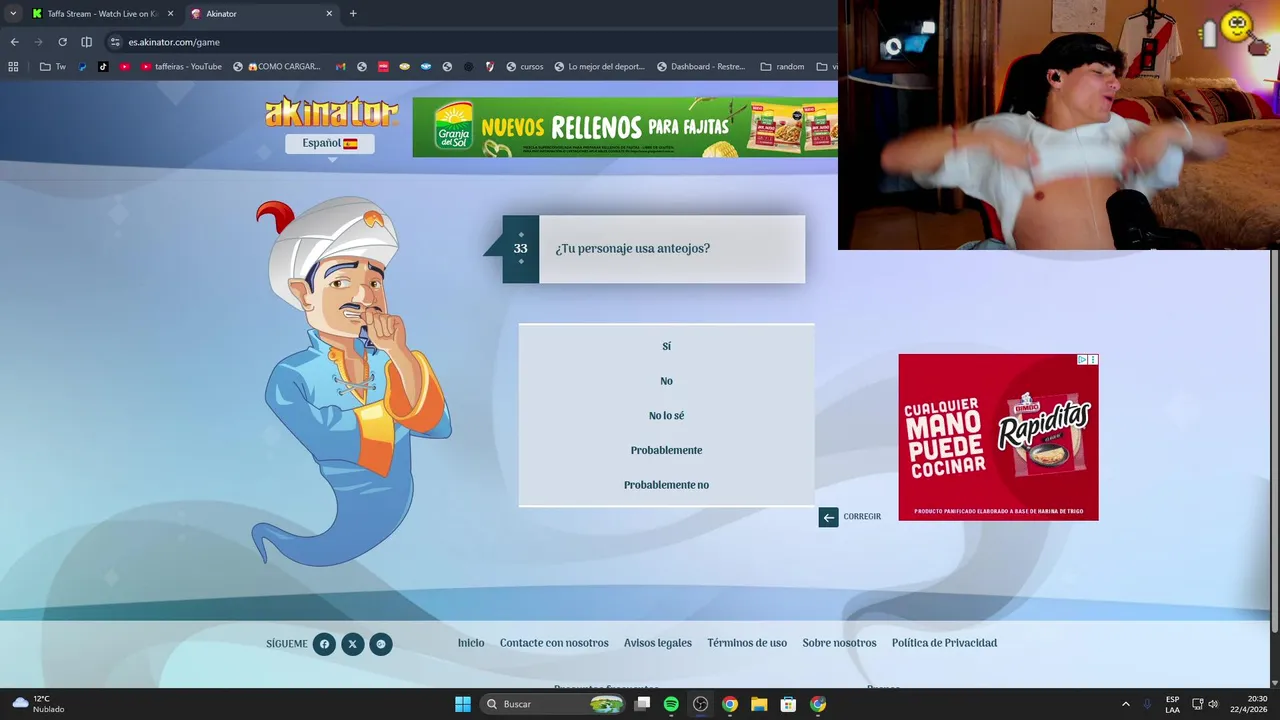1280x720 pixels.
Task: Open Task View on the taskbar
Action: click(643, 704)
